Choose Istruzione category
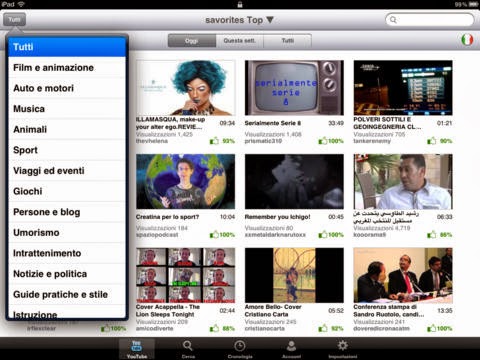 click(67, 312)
